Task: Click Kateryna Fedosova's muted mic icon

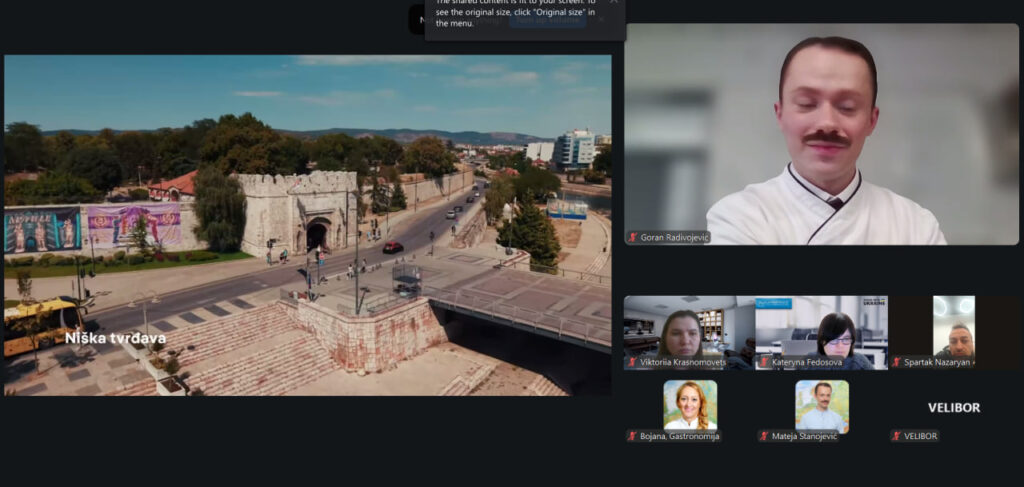Action: 764,362
